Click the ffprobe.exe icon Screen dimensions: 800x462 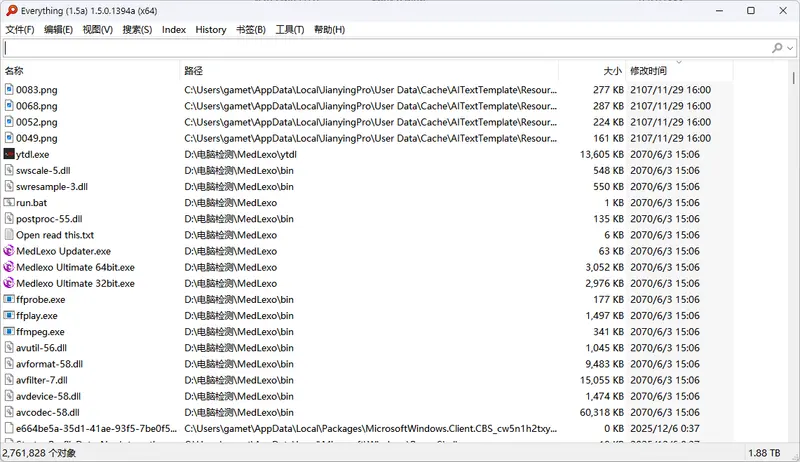pos(9,299)
